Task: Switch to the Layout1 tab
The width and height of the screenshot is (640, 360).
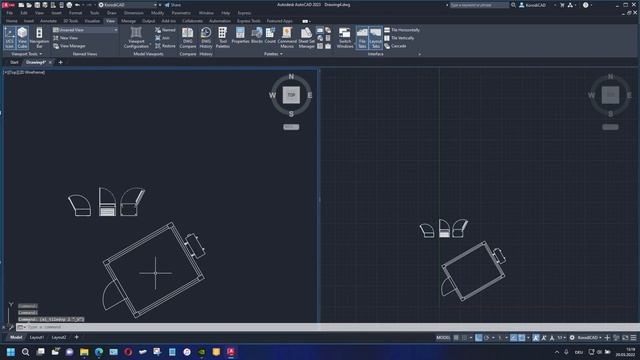Action: tap(37, 337)
